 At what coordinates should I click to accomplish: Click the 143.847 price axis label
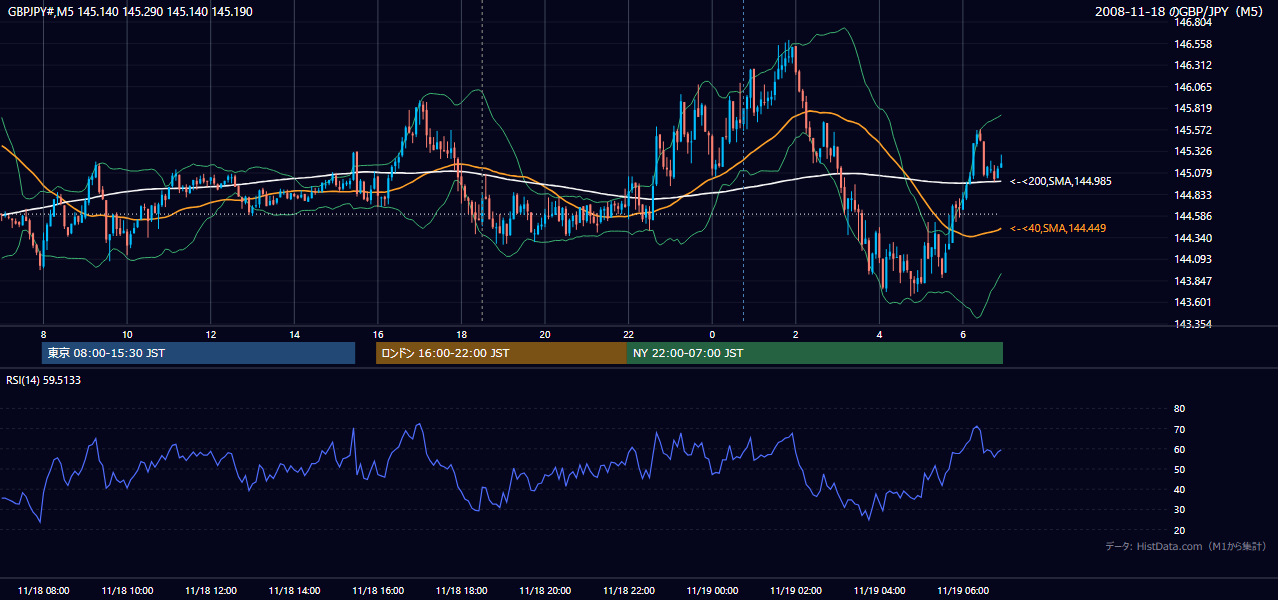click(x=1193, y=281)
